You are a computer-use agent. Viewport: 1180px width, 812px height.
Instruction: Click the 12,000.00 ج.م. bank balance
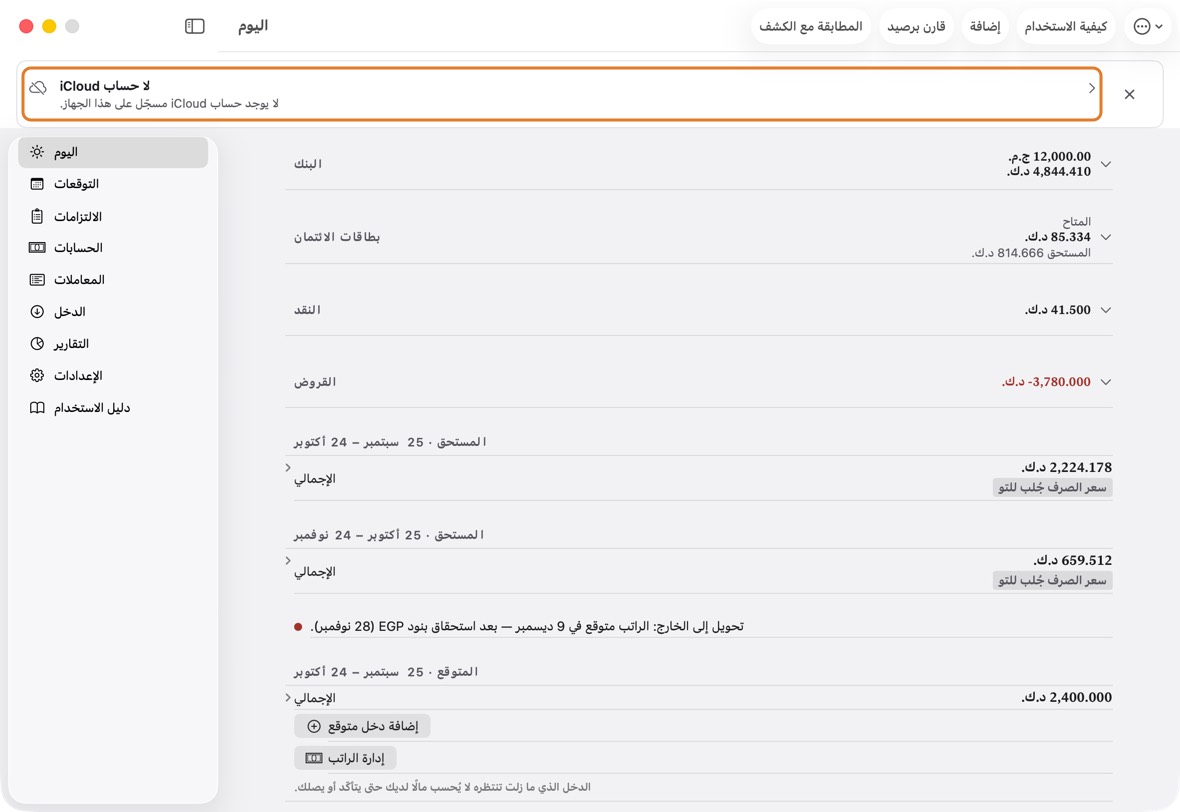[1049, 157]
